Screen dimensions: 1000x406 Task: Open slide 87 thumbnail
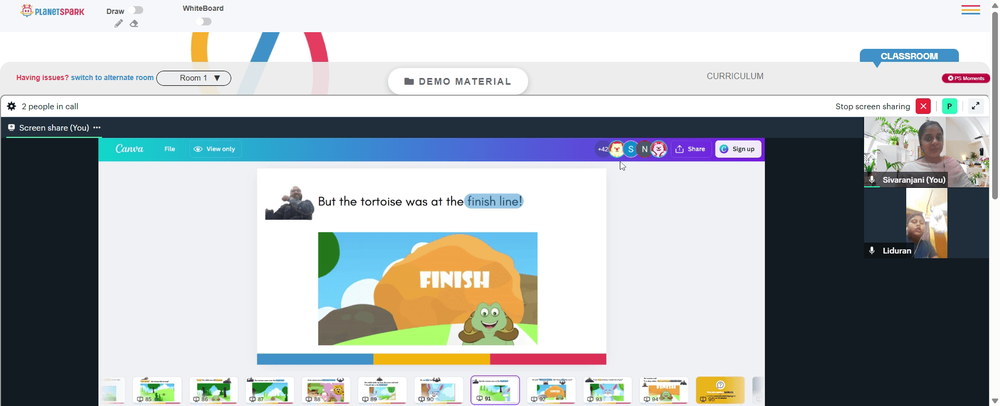270,390
